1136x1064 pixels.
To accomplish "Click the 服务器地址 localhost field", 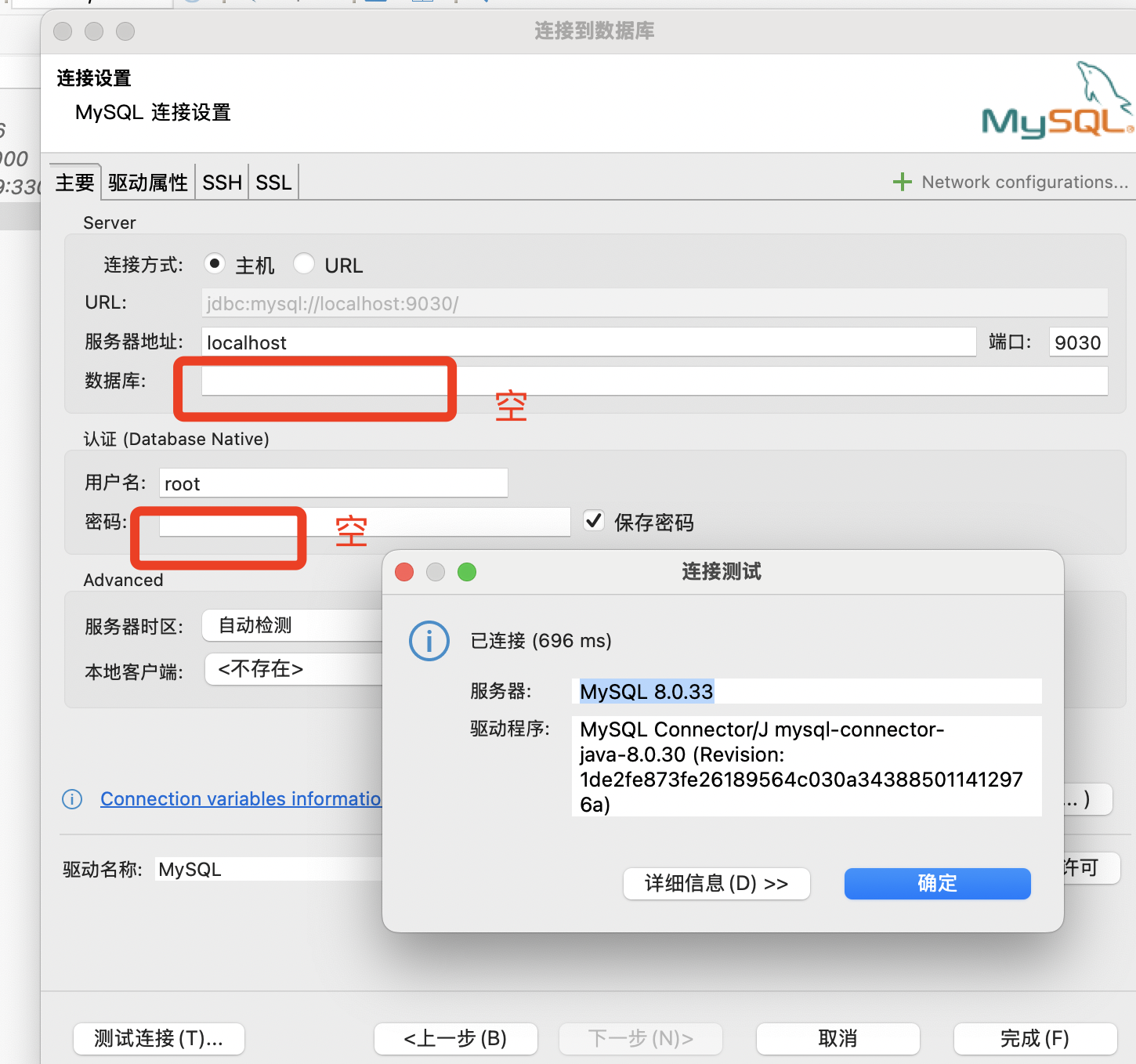I will pos(588,342).
